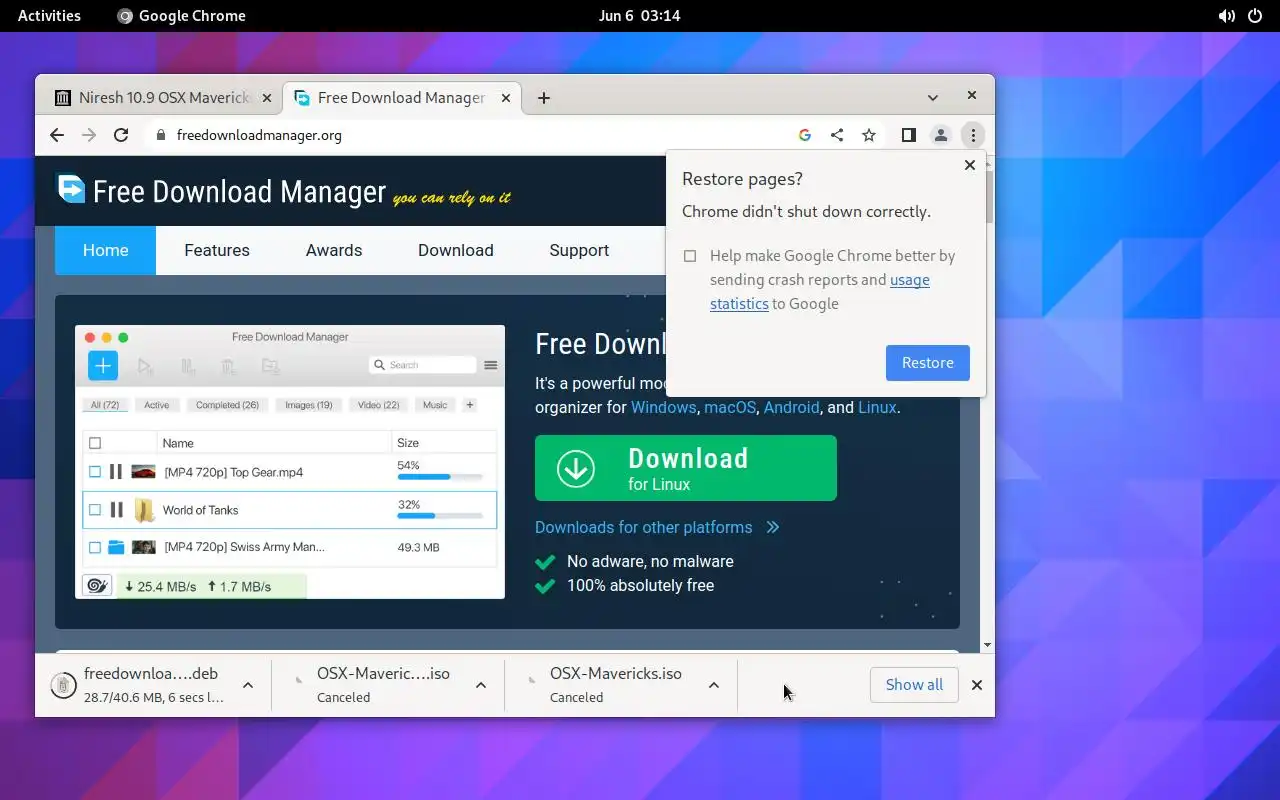Click the volume icon in the top bar

click(1226, 16)
